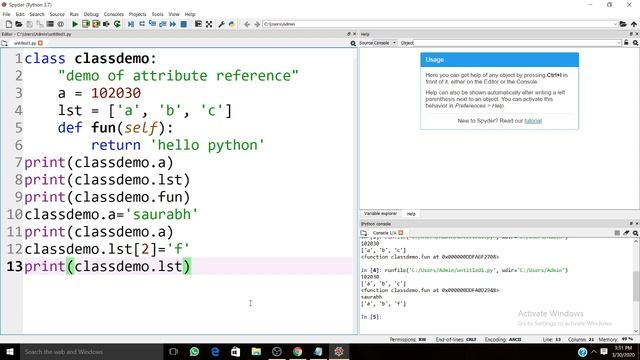Screen dimensions: 640x360
Task: Undock the Help pane
Action: 631,34
